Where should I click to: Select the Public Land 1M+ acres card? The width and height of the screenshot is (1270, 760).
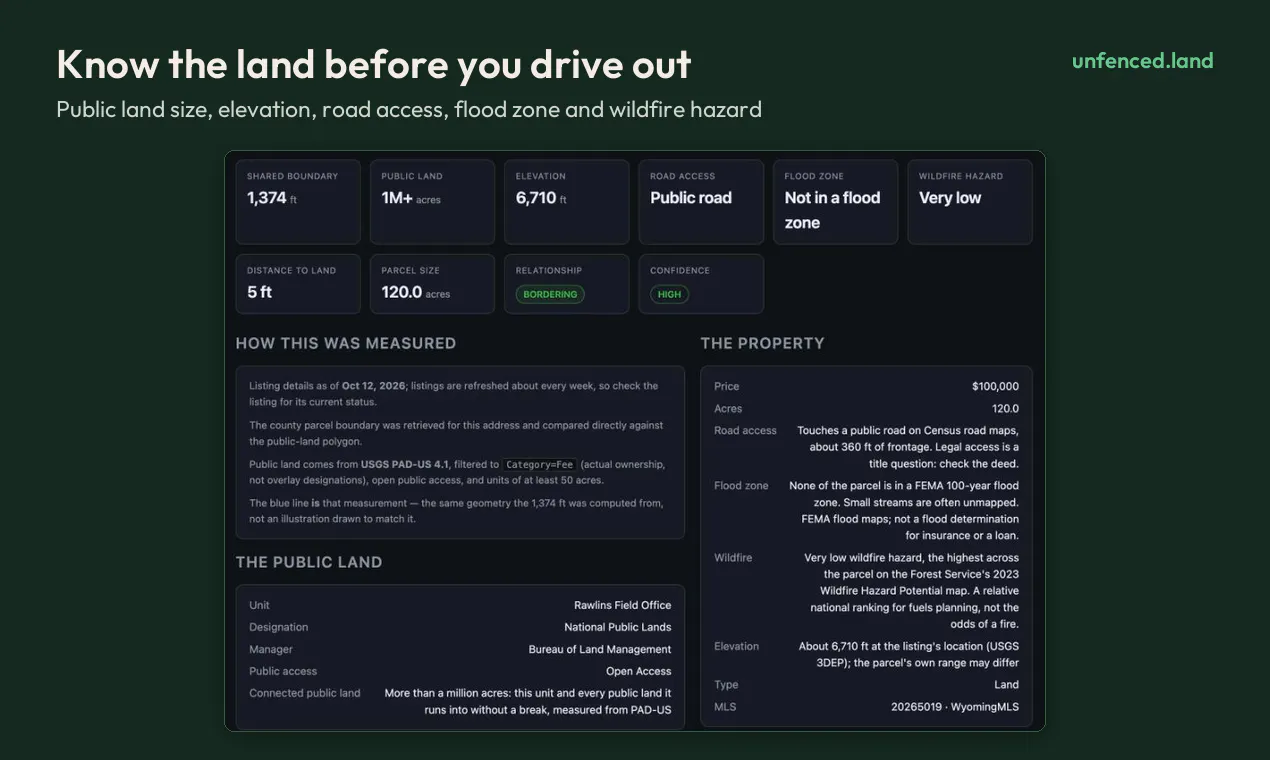pyautogui.click(x=432, y=202)
